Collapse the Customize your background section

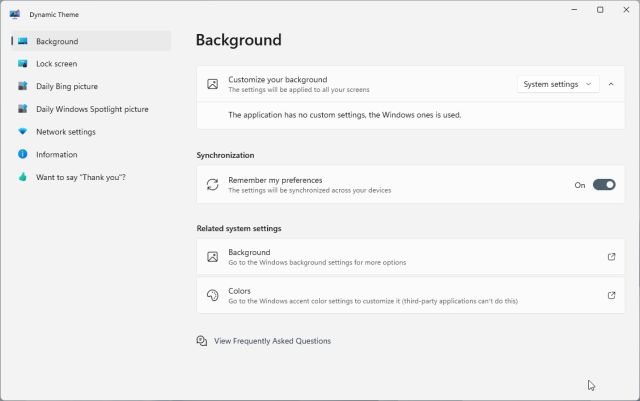611,84
